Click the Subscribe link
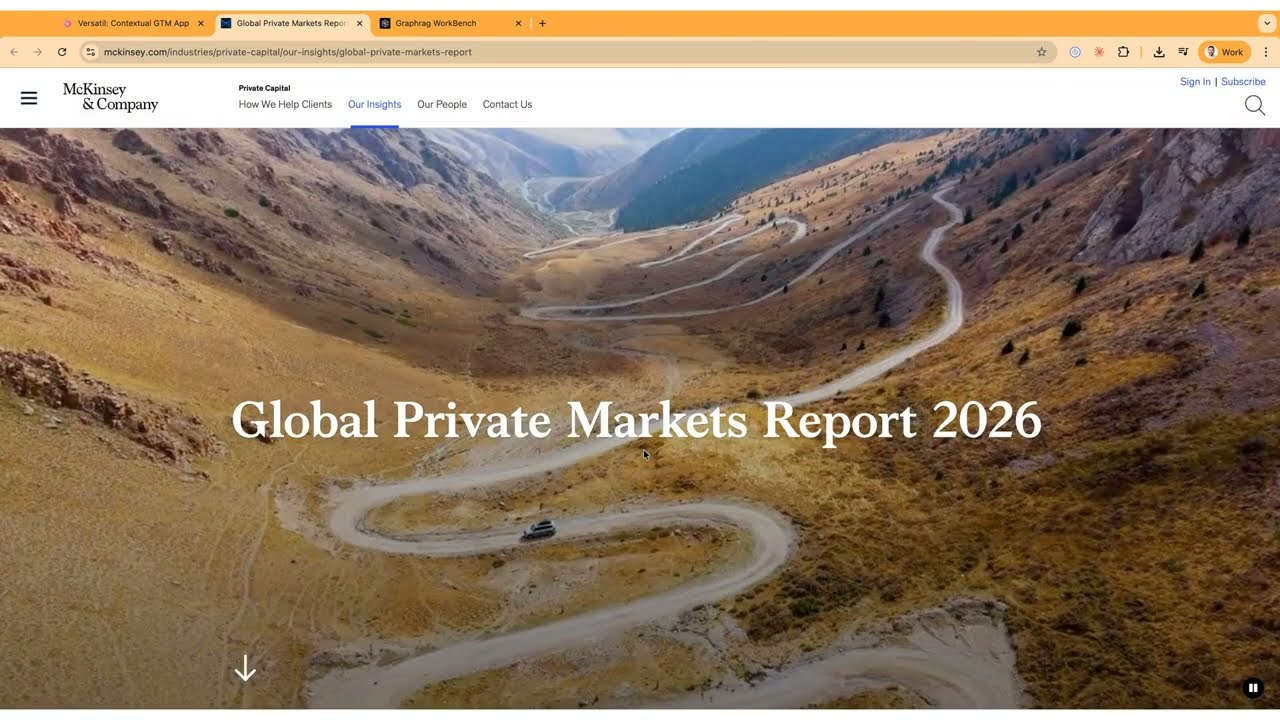Image resolution: width=1280 pixels, height=720 pixels. click(x=1243, y=82)
